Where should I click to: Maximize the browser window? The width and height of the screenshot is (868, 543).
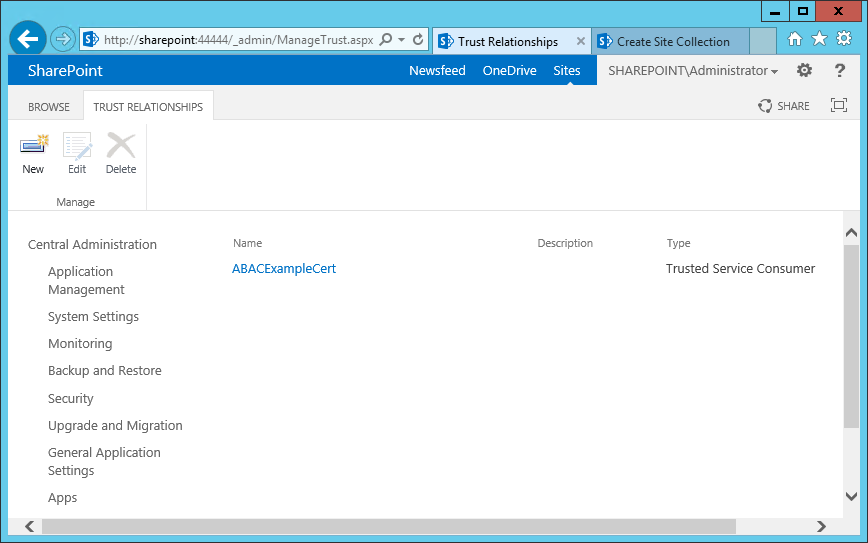tap(803, 11)
